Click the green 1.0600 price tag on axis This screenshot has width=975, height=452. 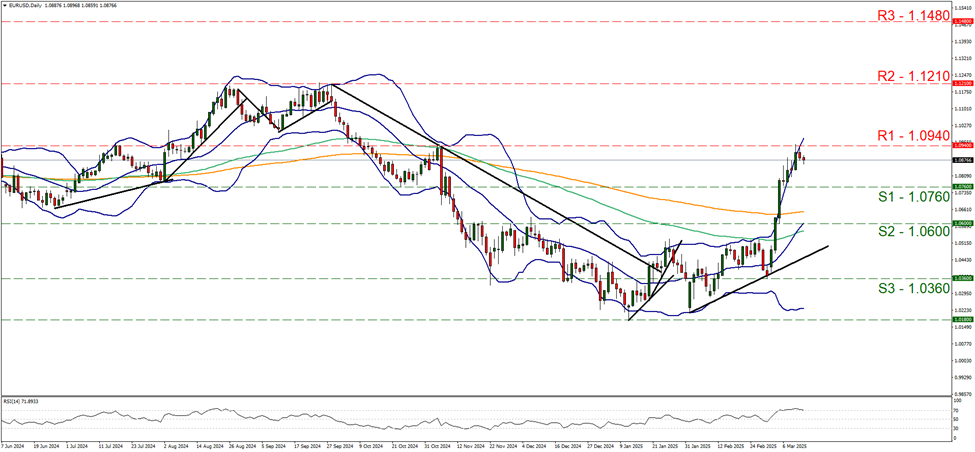[x=962, y=223]
